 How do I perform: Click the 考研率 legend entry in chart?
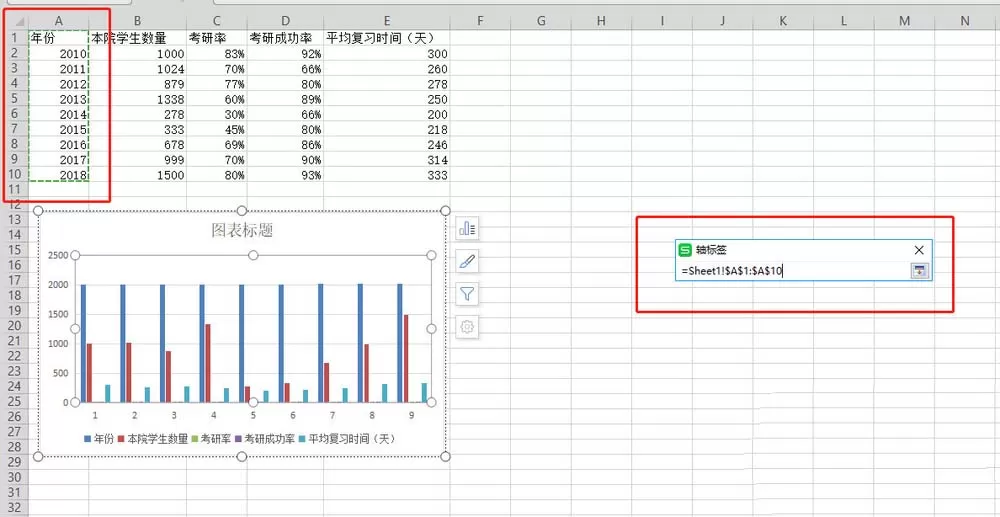(x=212, y=439)
